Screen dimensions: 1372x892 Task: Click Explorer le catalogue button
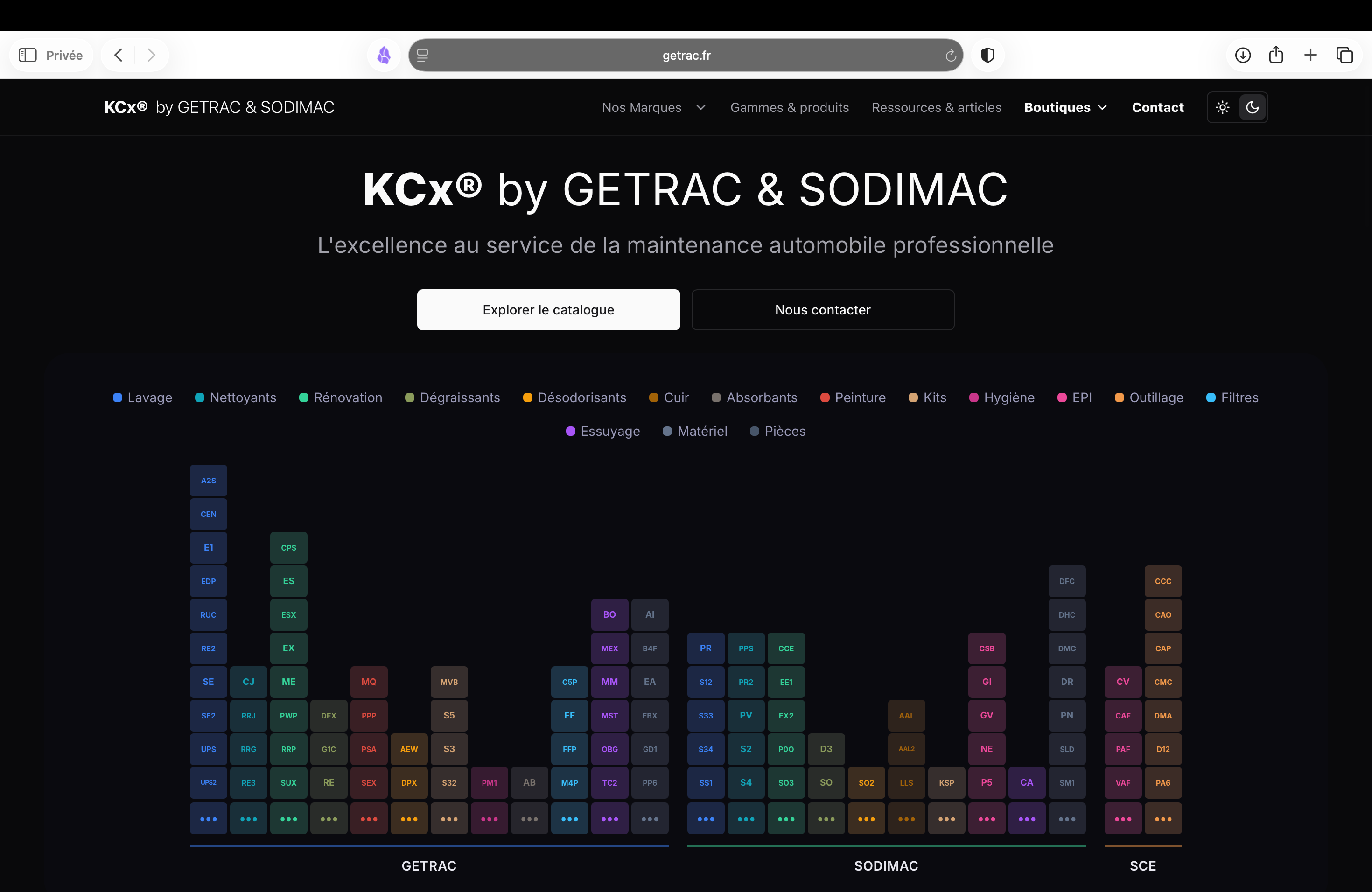coord(548,310)
